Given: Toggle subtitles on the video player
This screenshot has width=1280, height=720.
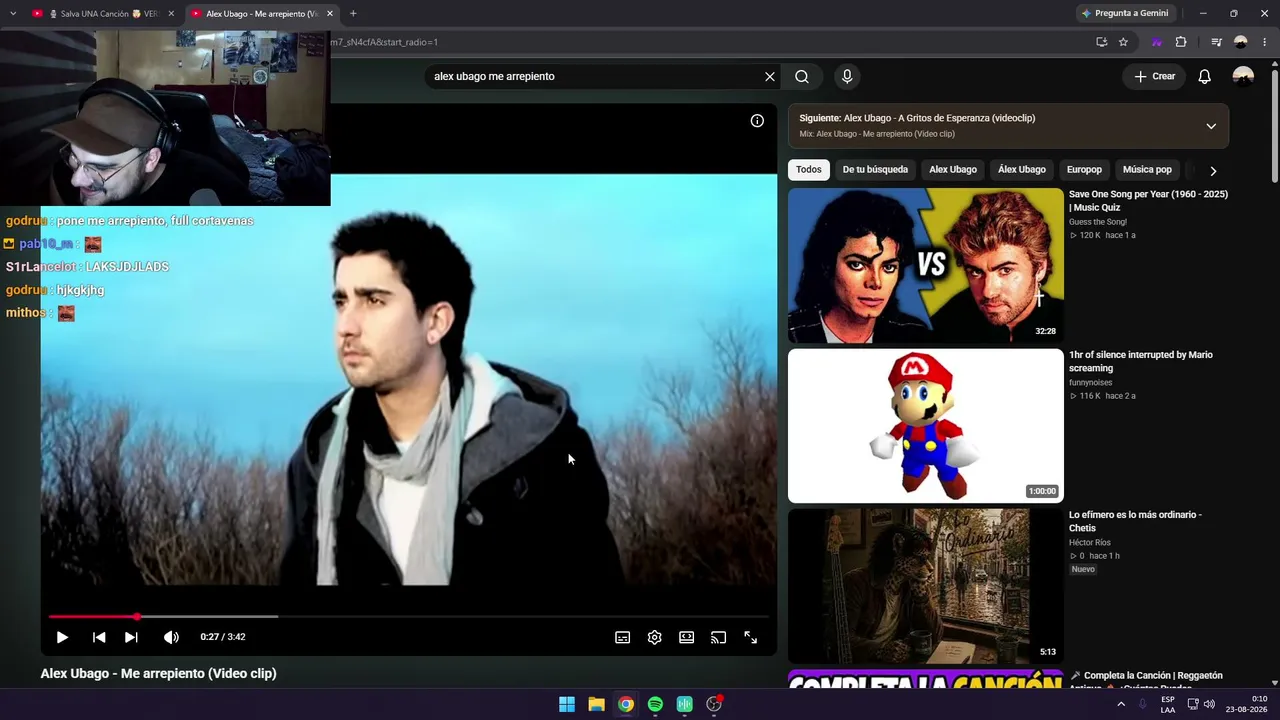Looking at the screenshot, I should [x=622, y=637].
